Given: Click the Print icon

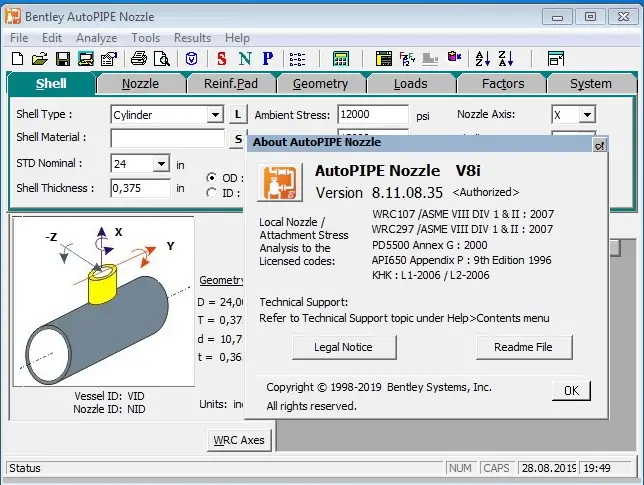Looking at the screenshot, I should coord(139,59).
